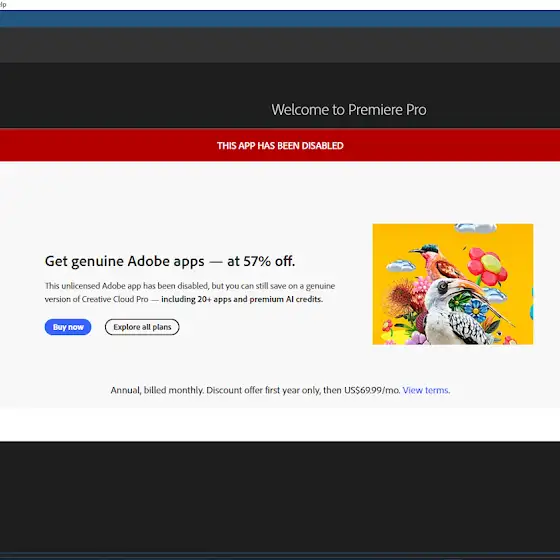Click the dark gray menu bar strip
This screenshot has width=560, height=560.
[280, 45]
